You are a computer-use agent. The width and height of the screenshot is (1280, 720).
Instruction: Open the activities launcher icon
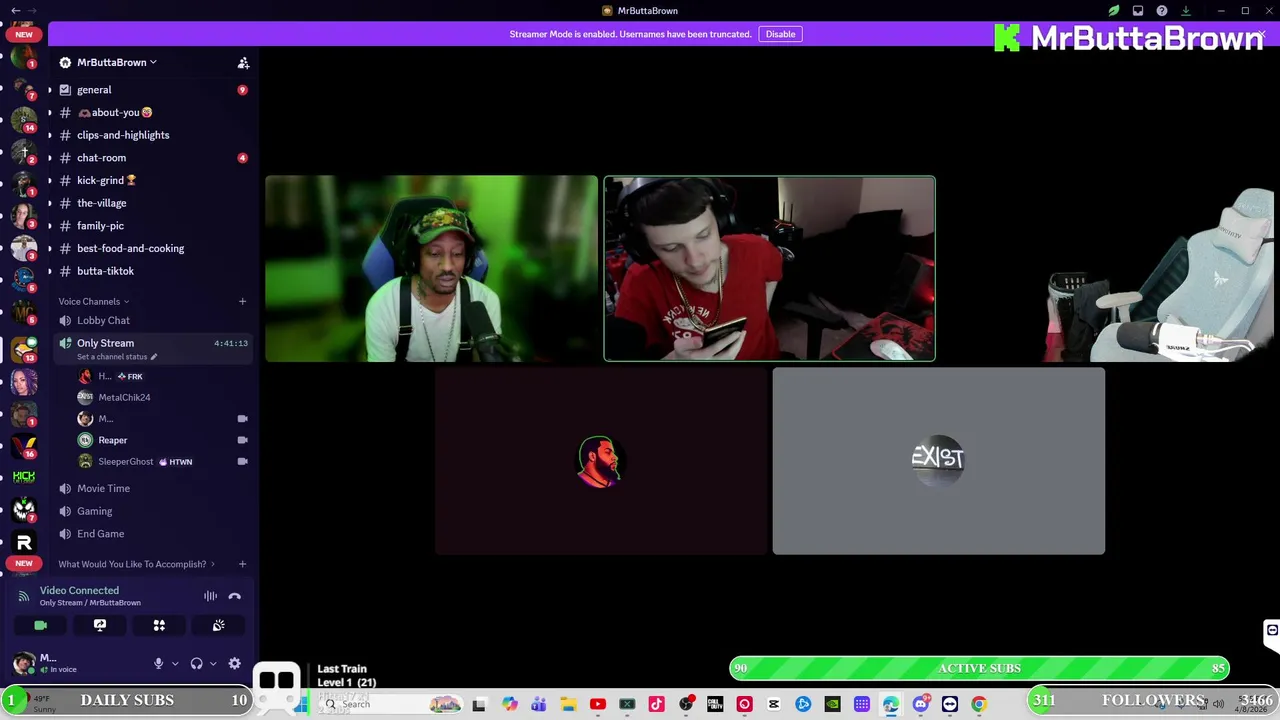159,625
